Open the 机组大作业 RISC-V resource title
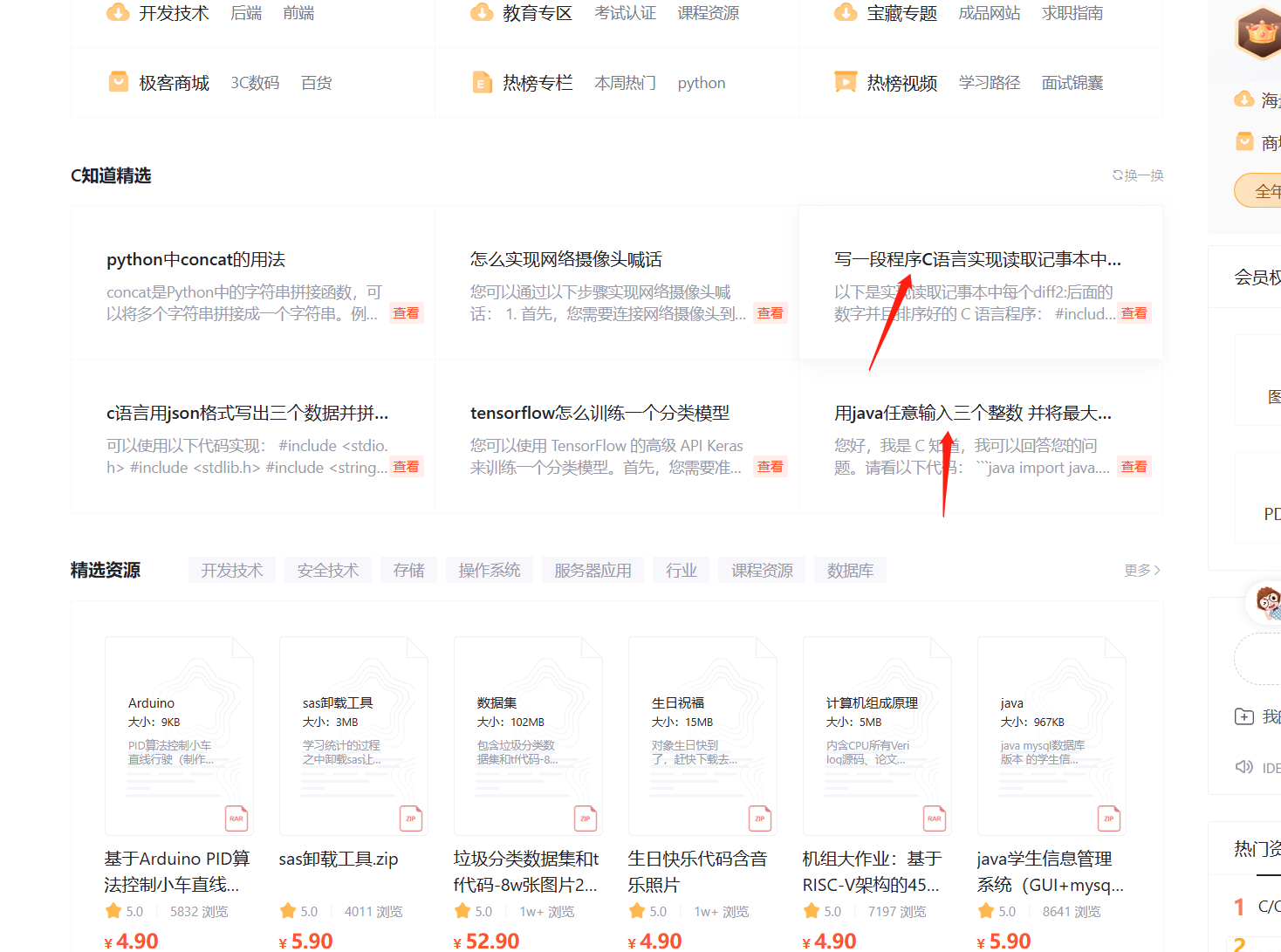This screenshot has height=952, width=1281. [x=873, y=872]
